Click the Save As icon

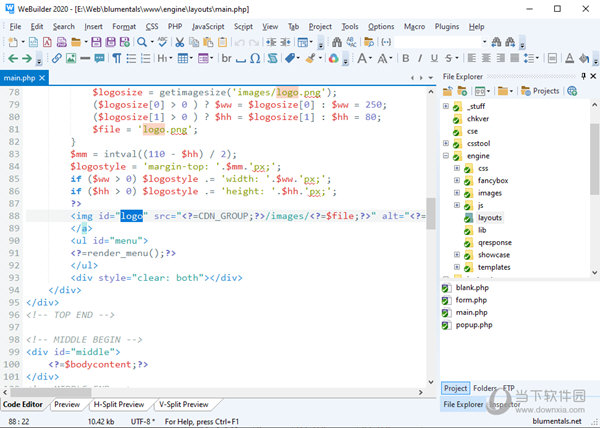[x=124, y=42]
